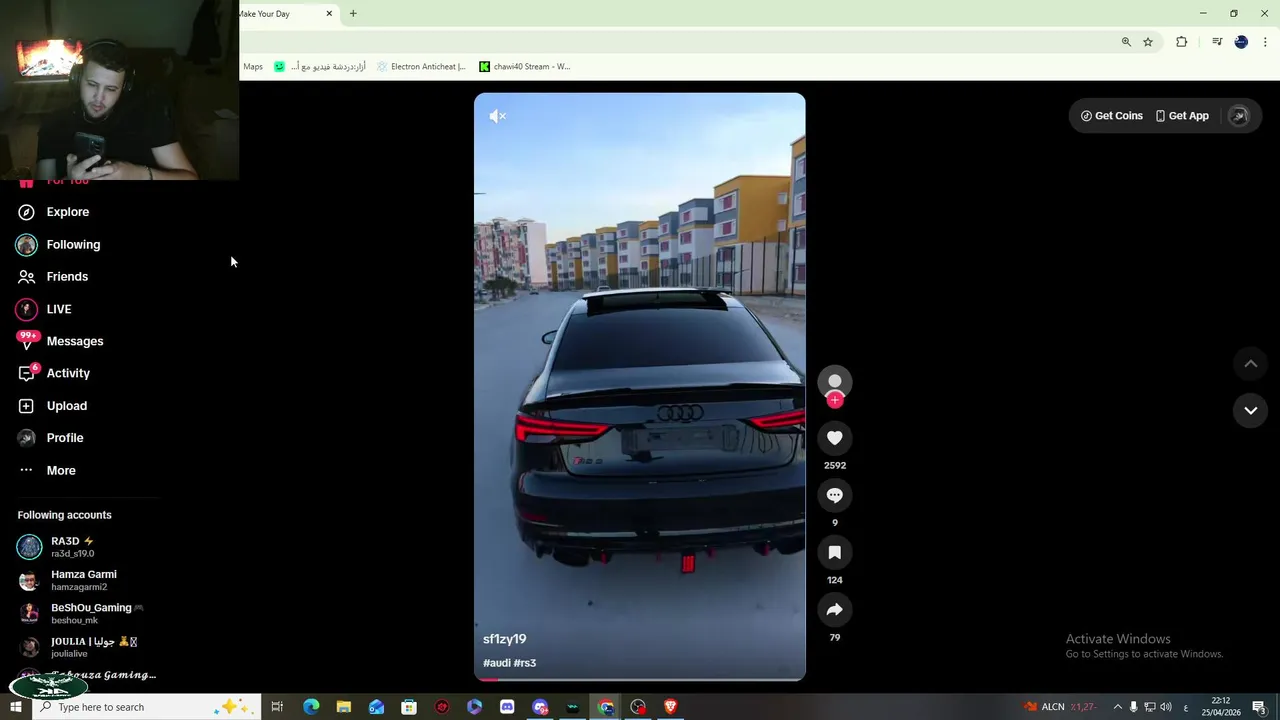Click the Get App button
Image resolution: width=1280 pixels, height=720 pixels.
pos(1181,116)
